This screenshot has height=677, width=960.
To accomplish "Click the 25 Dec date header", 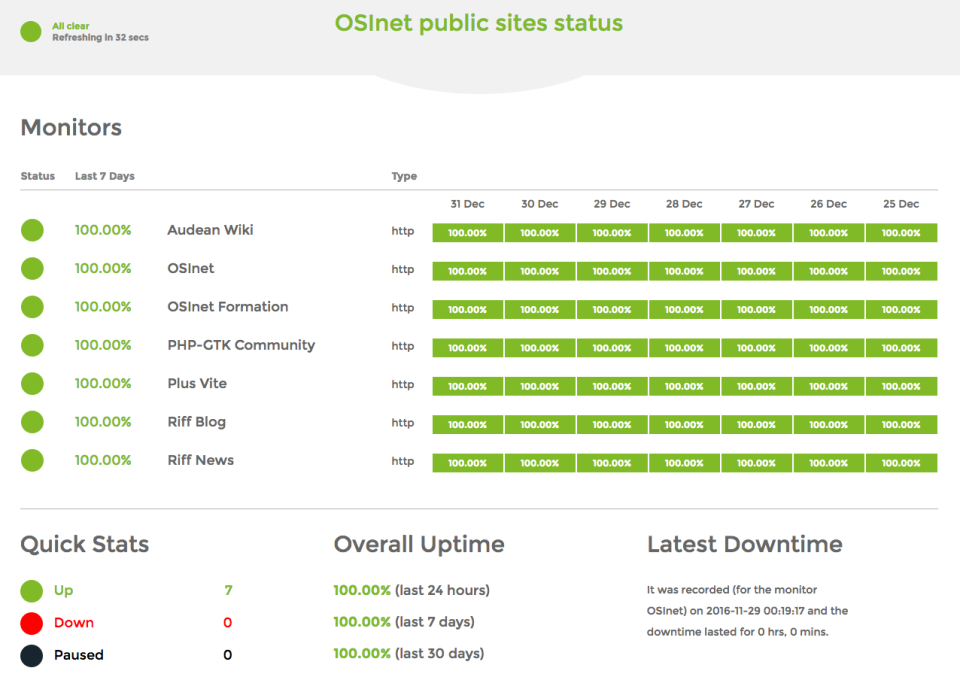I will point(901,204).
